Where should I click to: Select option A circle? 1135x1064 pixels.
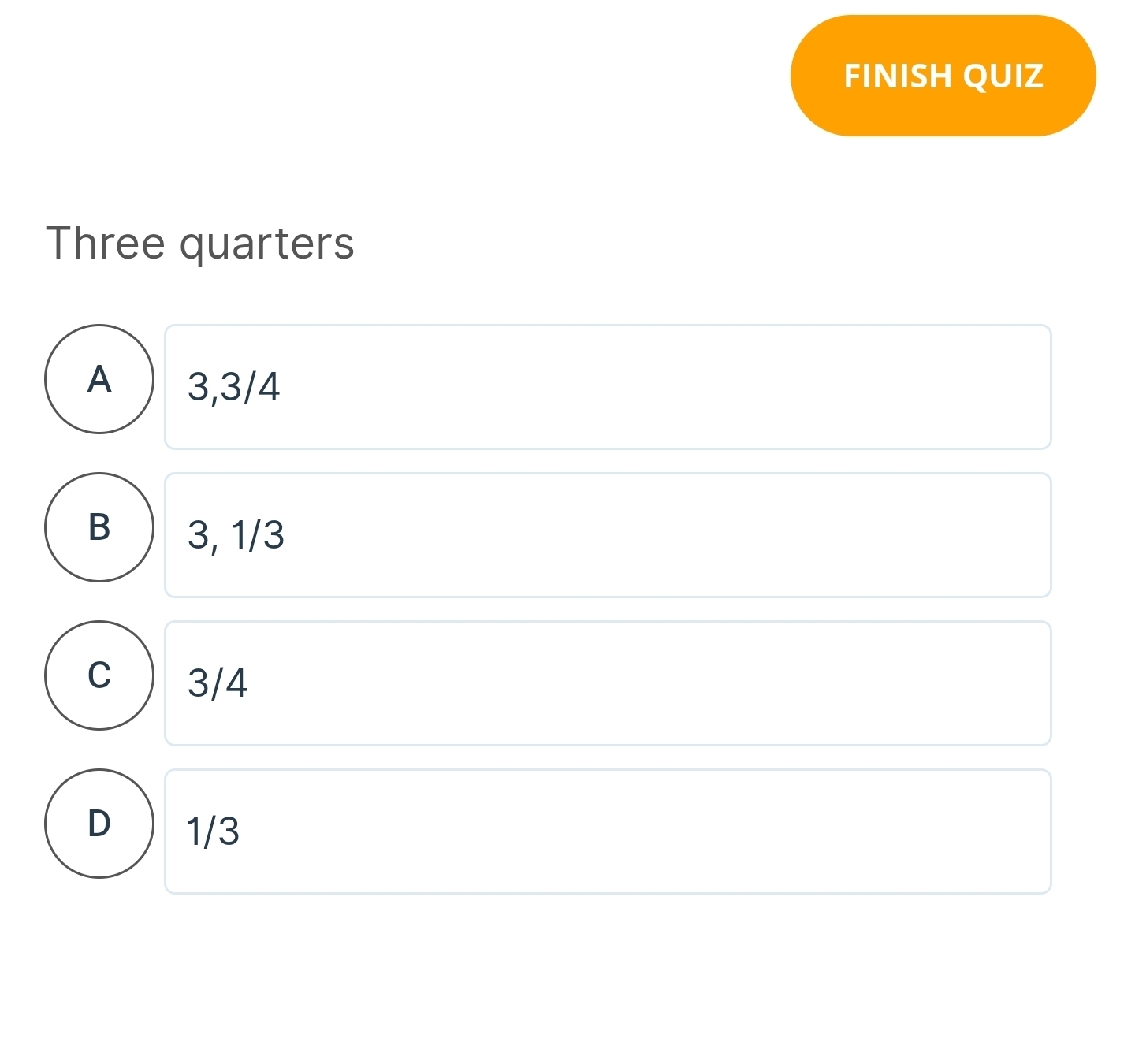[x=99, y=381]
